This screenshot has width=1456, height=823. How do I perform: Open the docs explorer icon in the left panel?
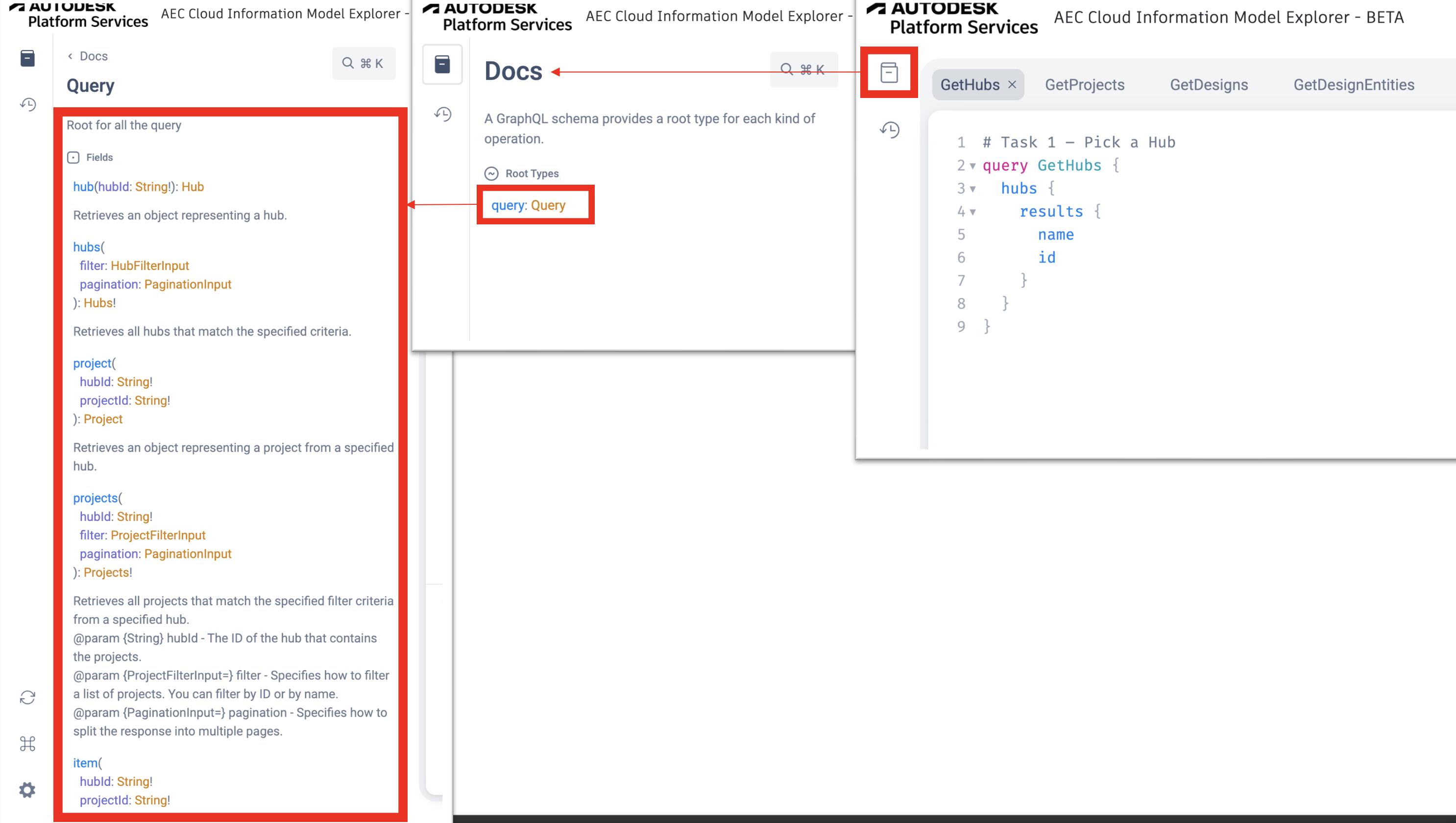(x=27, y=58)
